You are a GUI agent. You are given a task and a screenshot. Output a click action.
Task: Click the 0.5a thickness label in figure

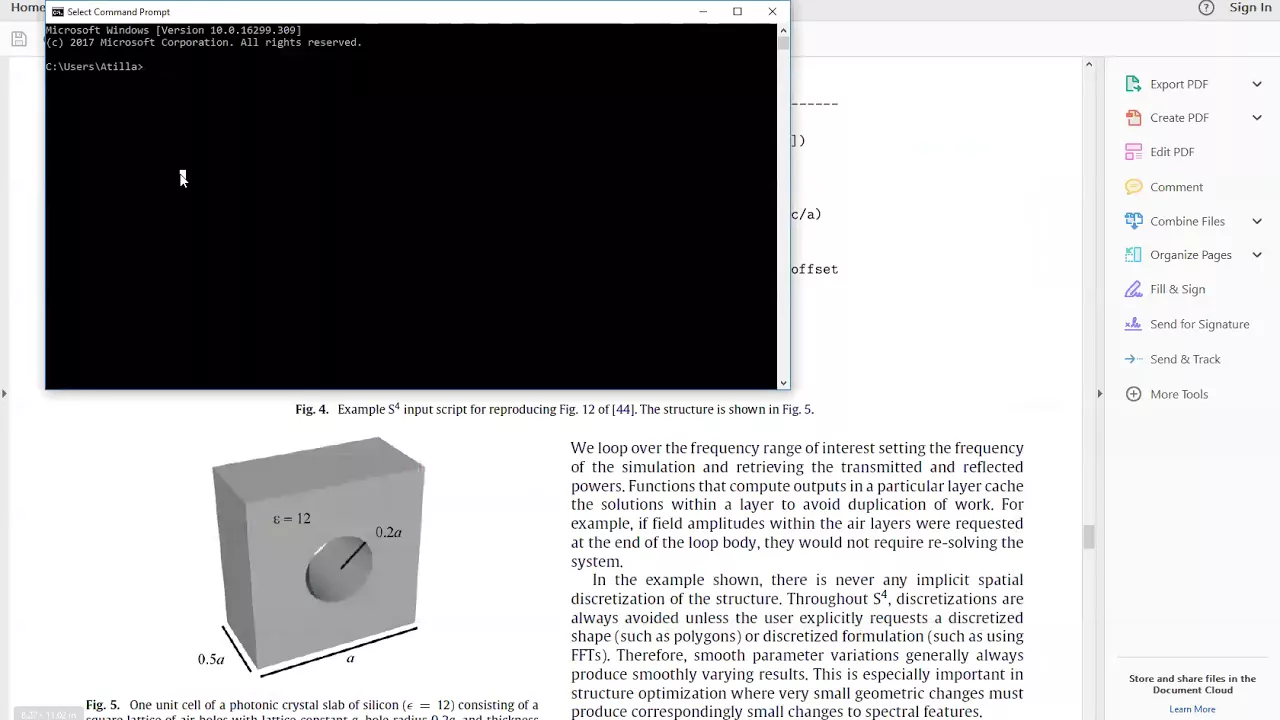(x=211, y=659)
